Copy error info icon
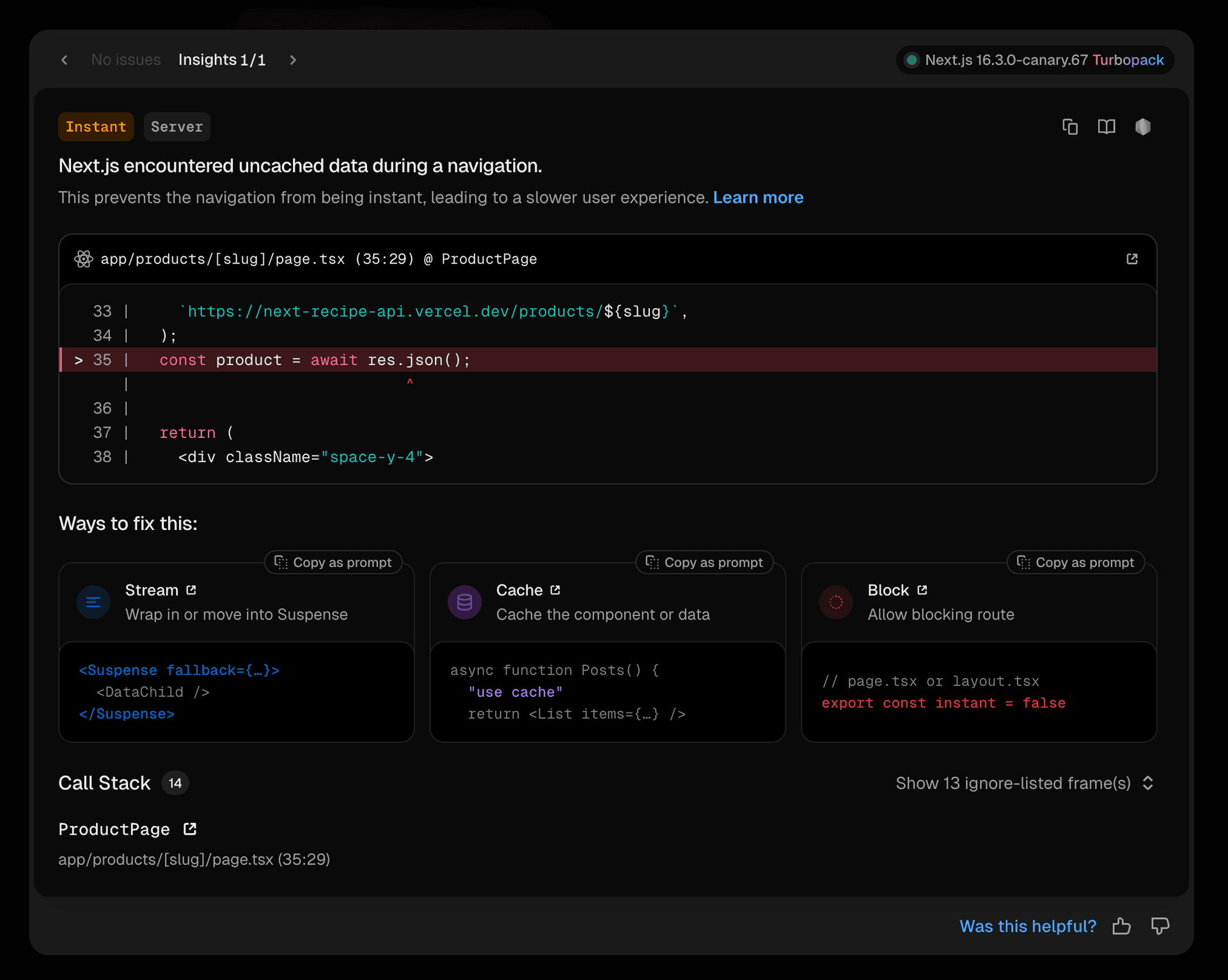1228x980 pixels. point(1070,127)
